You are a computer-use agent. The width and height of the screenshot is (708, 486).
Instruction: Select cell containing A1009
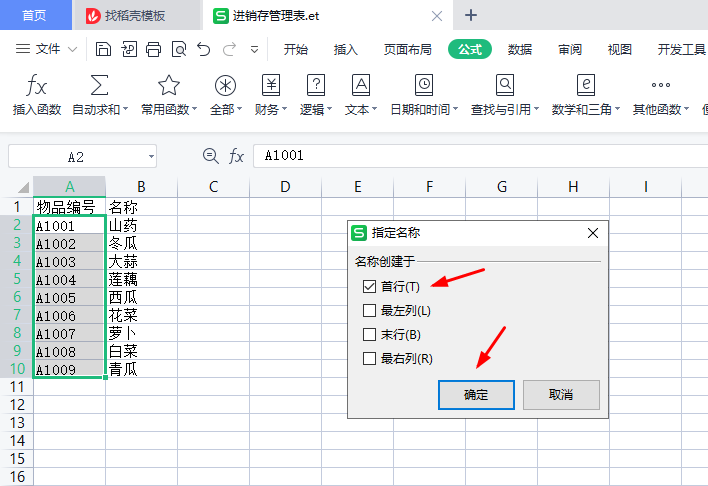coord(69,369)
